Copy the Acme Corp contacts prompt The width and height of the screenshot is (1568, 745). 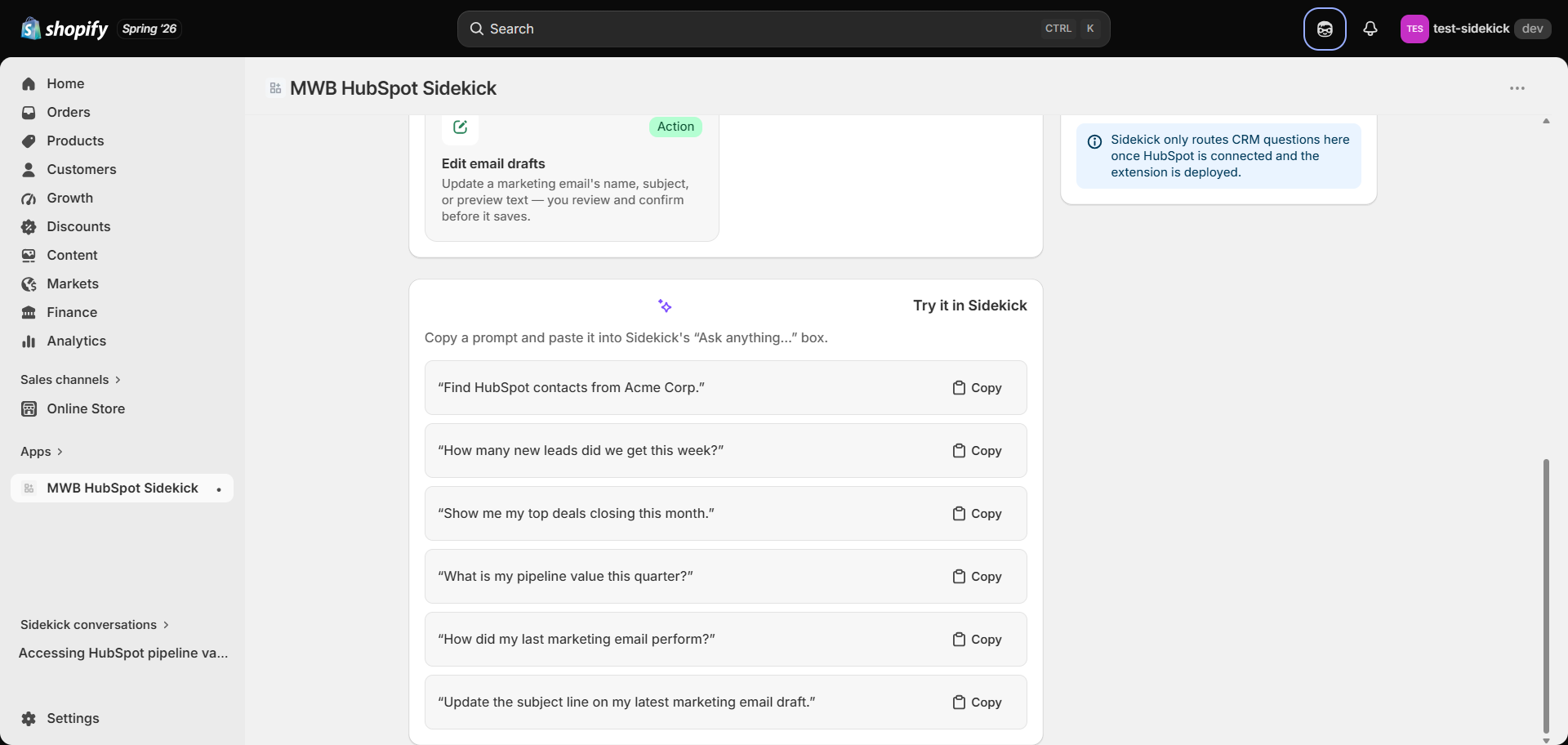pos(977,388)
